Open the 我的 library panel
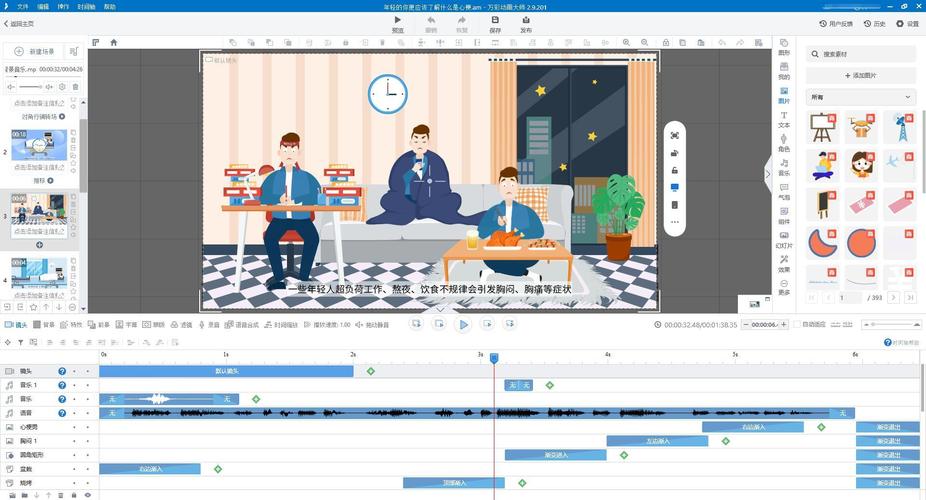Image resolution: width=926 pixels, height=500 pixels. [784, 71]
